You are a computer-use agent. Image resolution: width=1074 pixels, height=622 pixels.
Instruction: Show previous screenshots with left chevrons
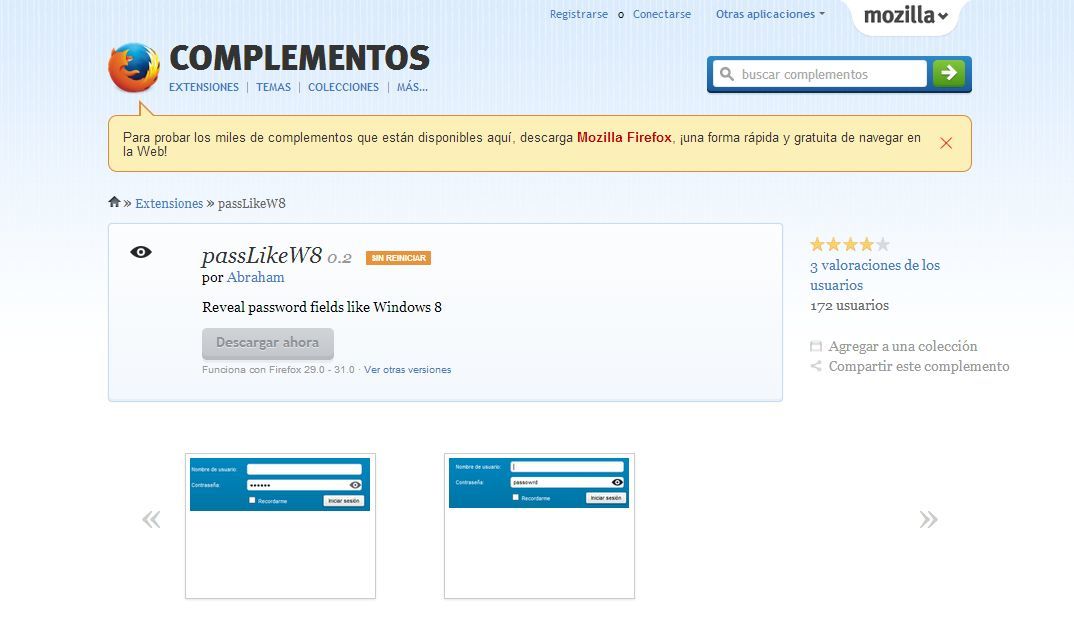pyautogui.click(x=151, y=519)
